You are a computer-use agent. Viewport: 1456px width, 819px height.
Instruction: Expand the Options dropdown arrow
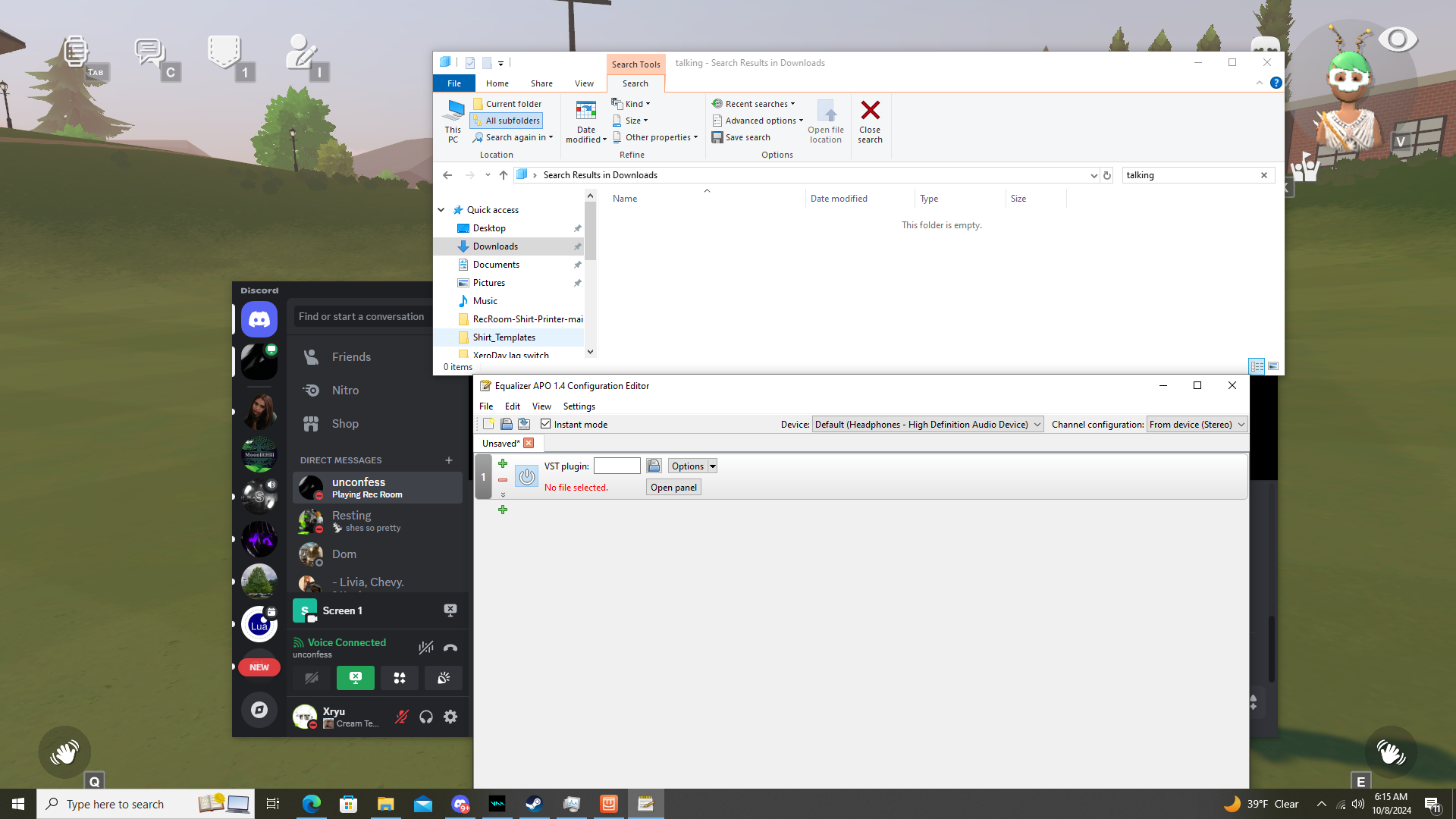(x=712, y=466)
